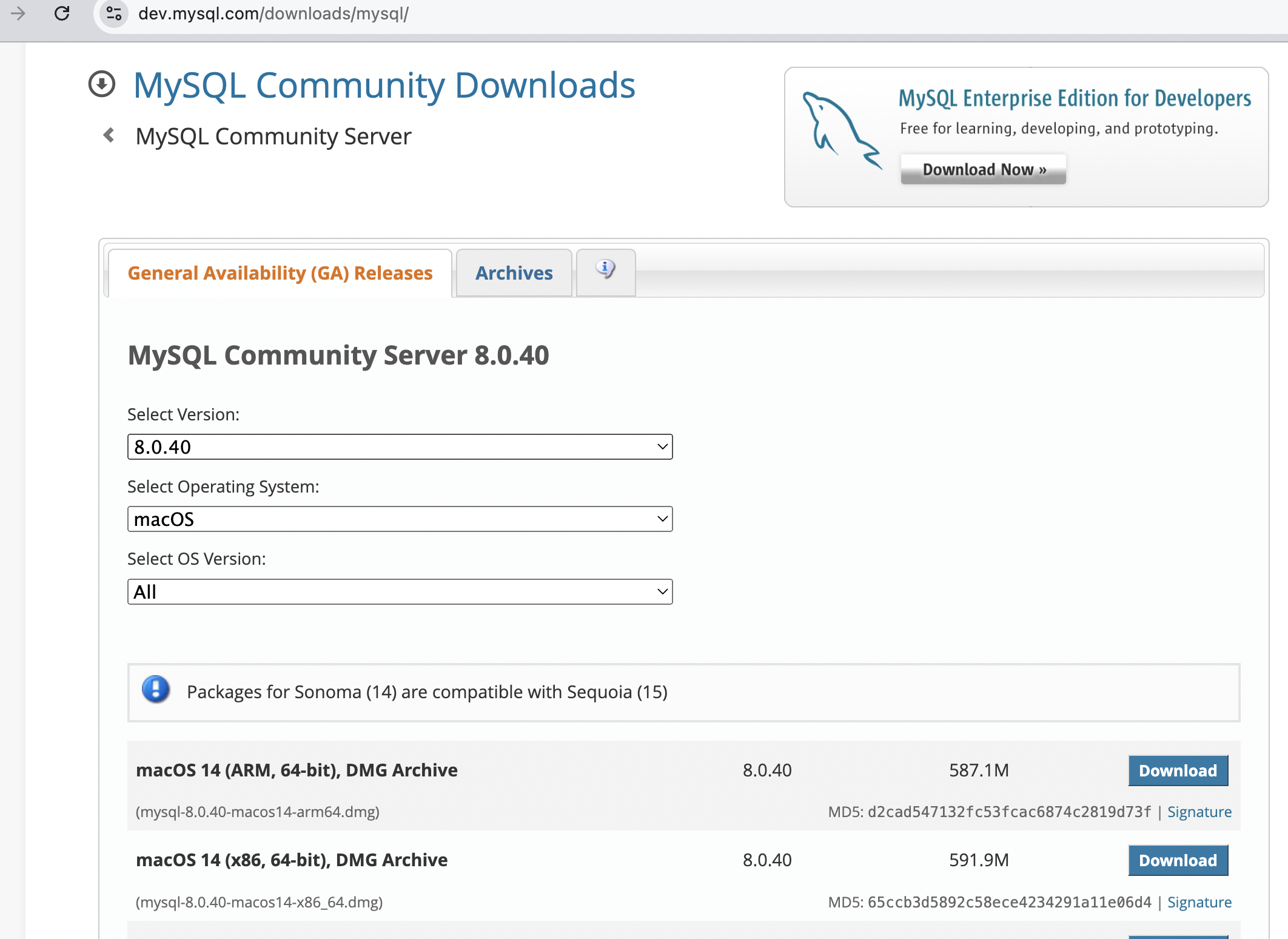Screen dimensions: 1288x939
Task: Click the MySQL Community Server 8.0.40 heading
Action: click(x=338, y=355)
